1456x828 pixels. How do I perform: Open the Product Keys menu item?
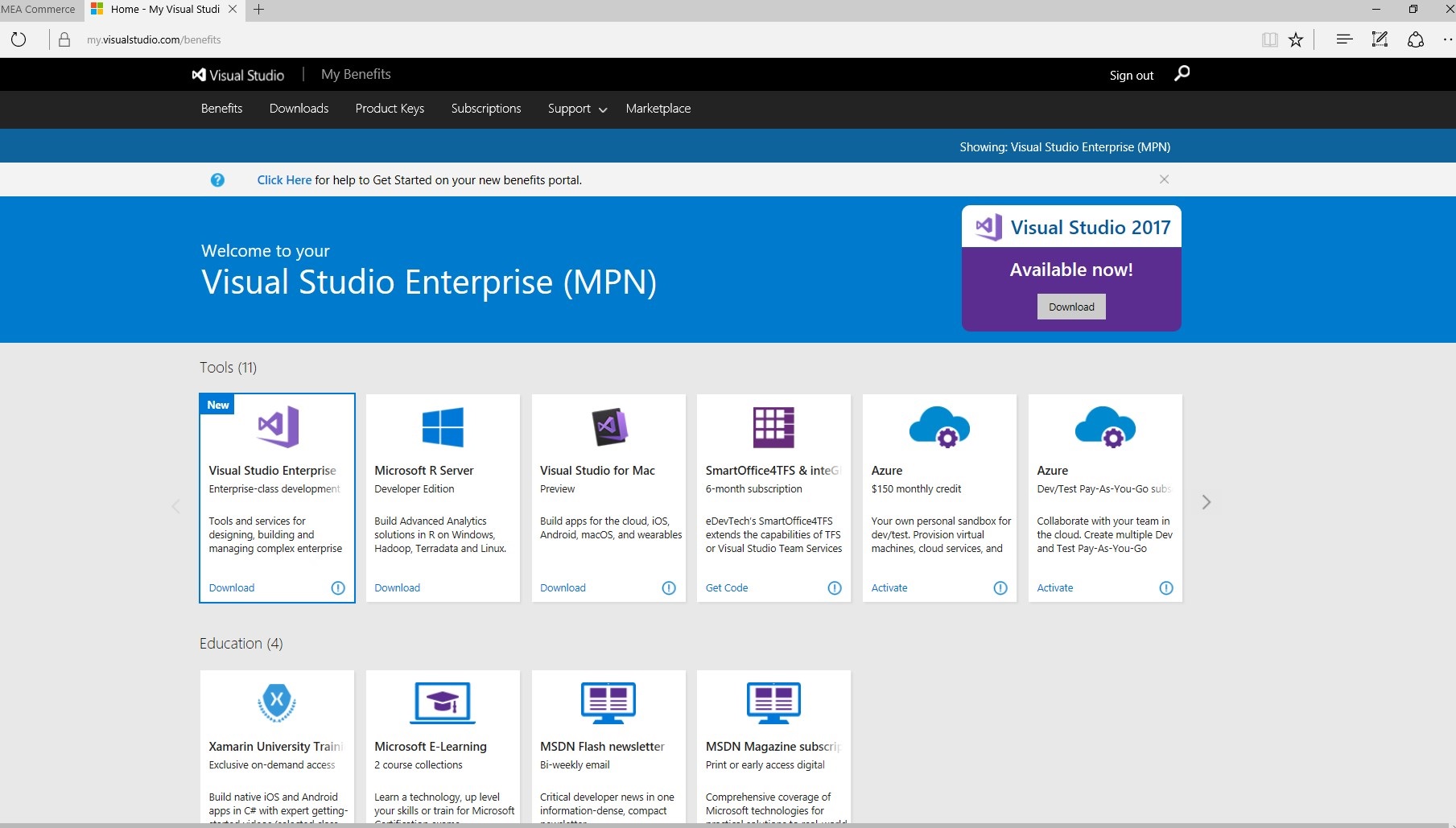(x=390, y=109)
